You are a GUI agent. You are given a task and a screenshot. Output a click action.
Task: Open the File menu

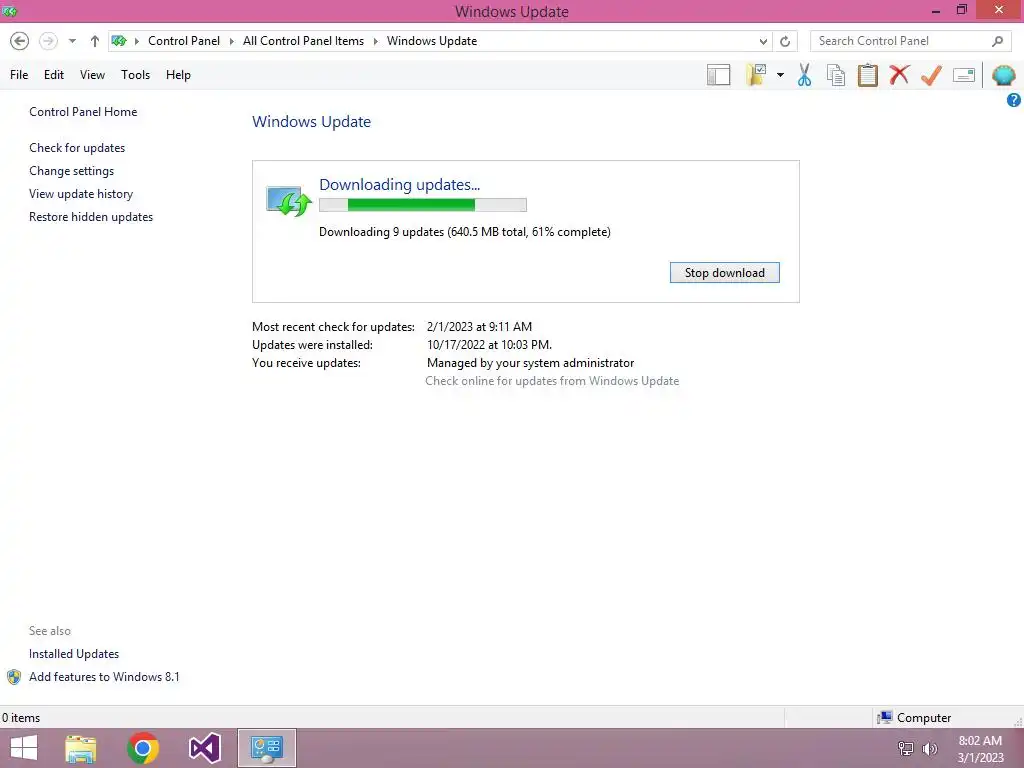(x=19, y=74)
